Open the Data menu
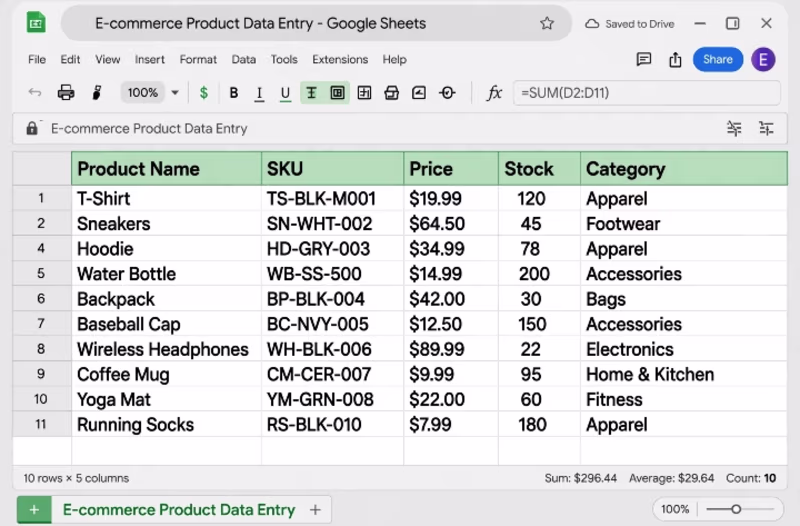This screenshot has height=526, width=800. [x=243, y=60]
